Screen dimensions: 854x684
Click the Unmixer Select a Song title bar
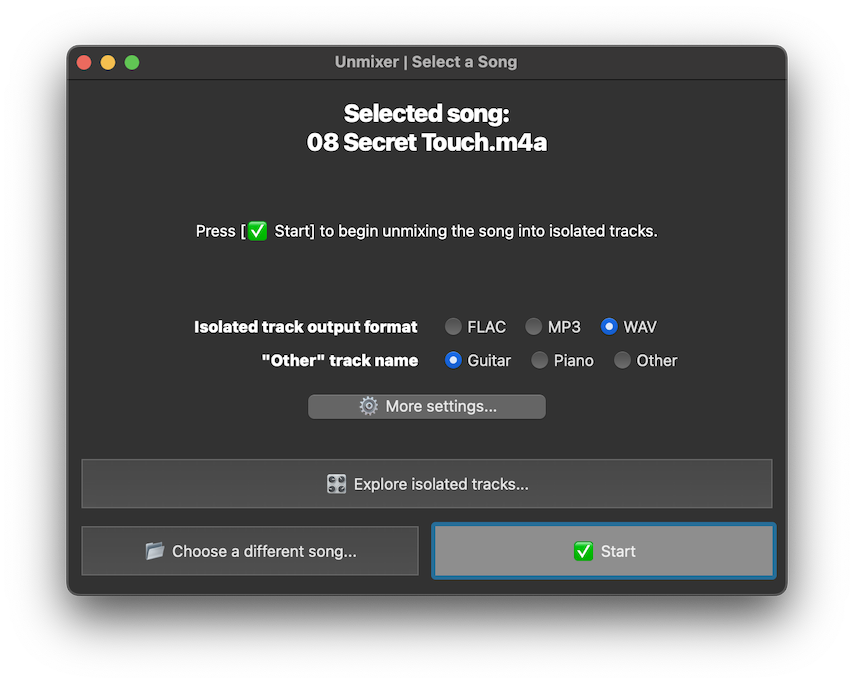(x=427, y=61)
